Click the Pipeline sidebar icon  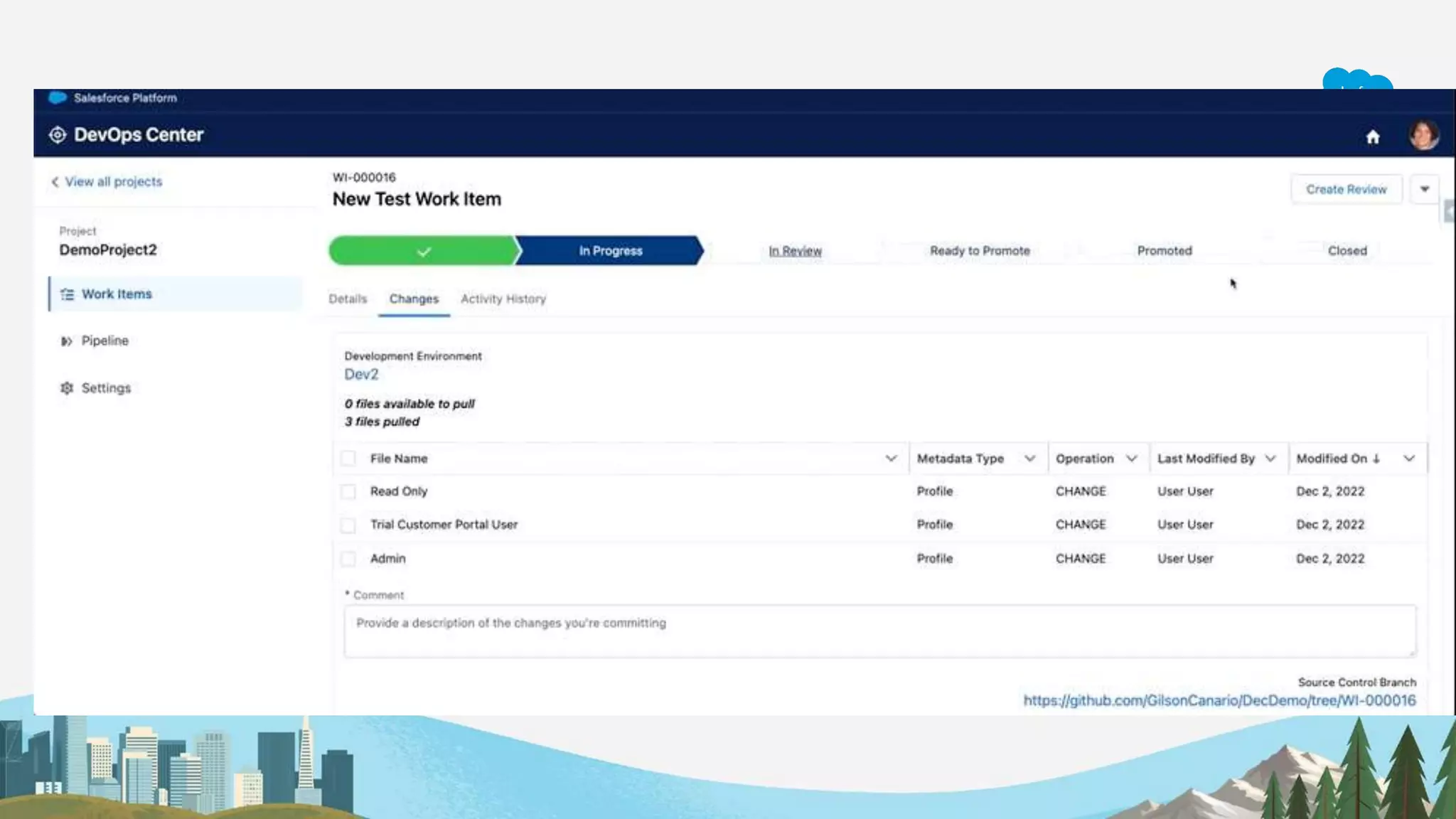coord(66,341)
